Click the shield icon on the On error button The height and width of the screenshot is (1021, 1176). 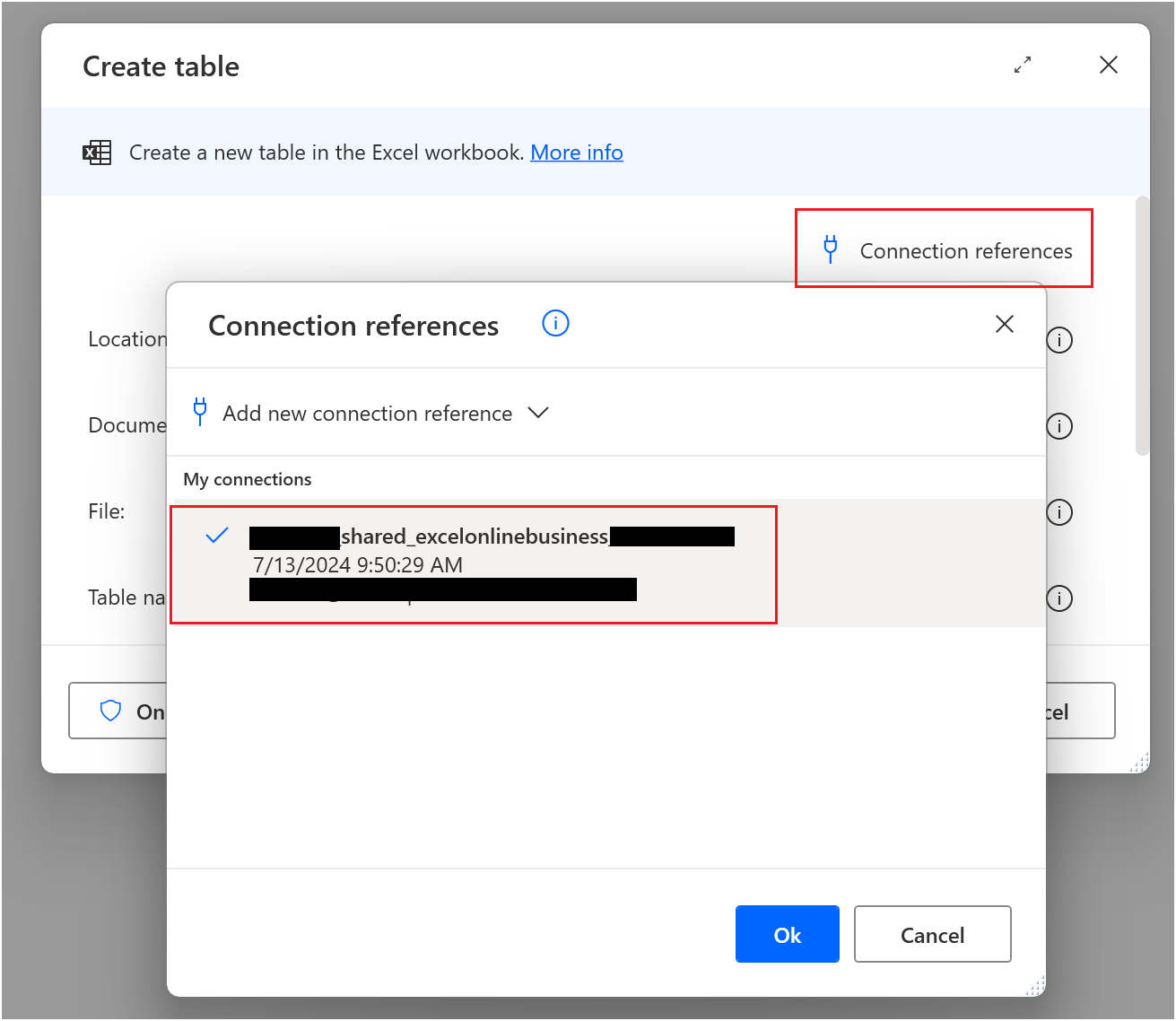point(110,711)
